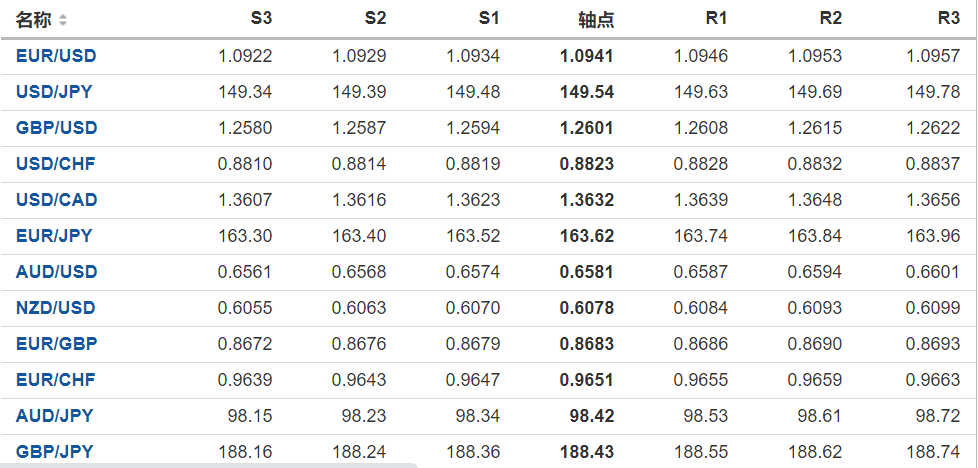This screenshot has width=978, height=468.
Task: Select the NZD/USD pair link
Action: 56,308
